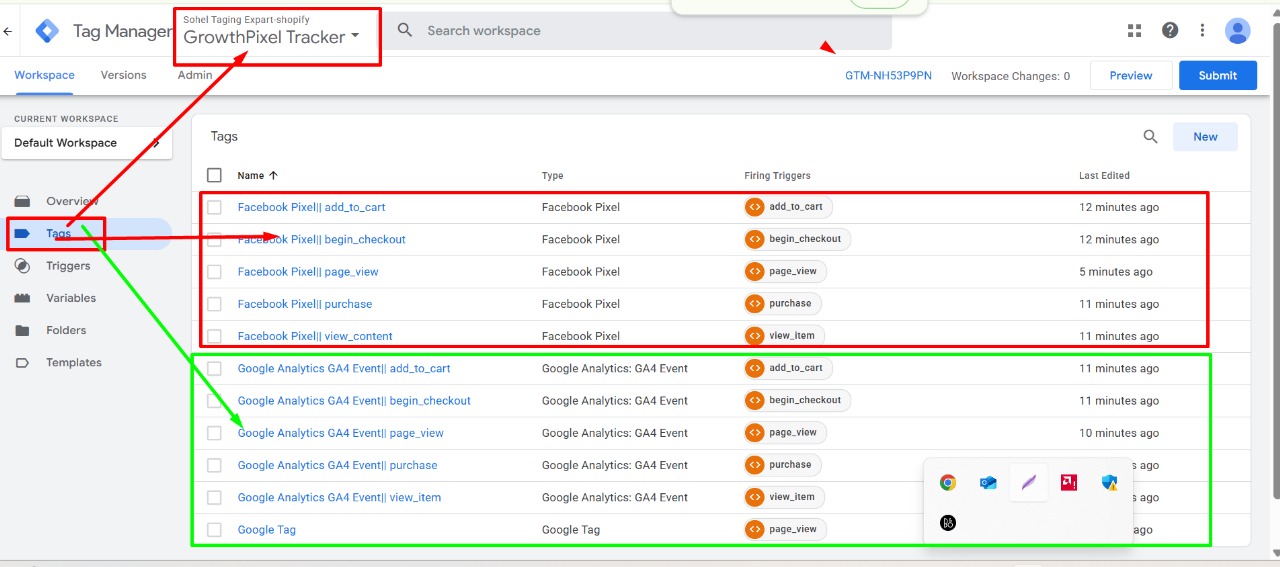Open the Google Tag link

[x=267, y=529]
